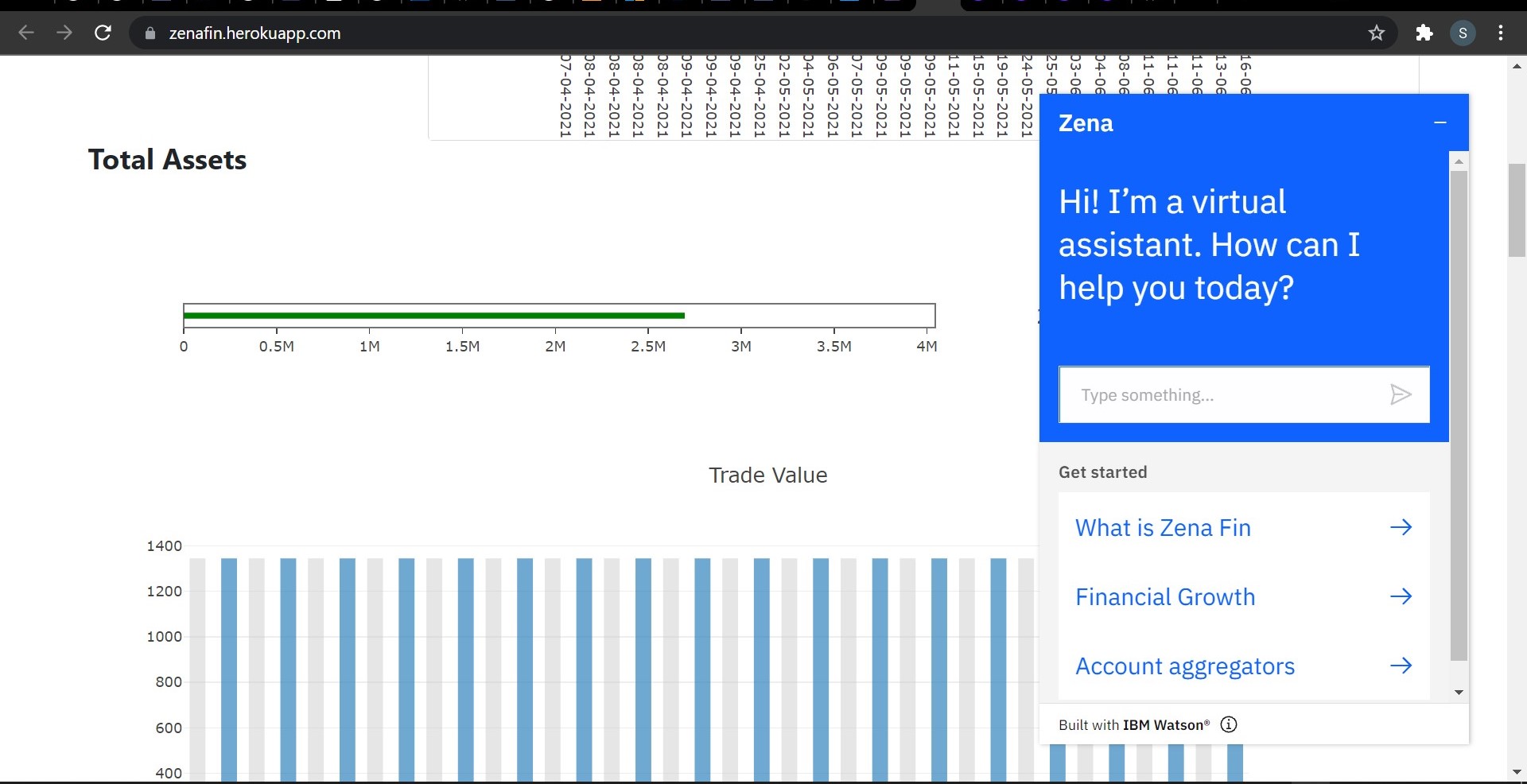Reload the page with the refresh icon
Image resolution: width=1527 pixels, height=784 pixels.
103,33
